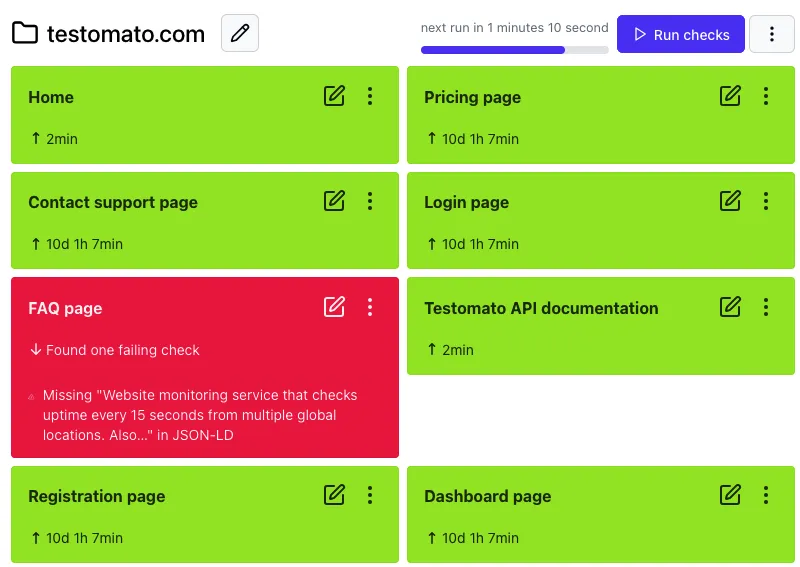The height and width of the screenshot is (567, 800).
Task: Click Dashboard page '10d 1h 7min' uptime
Action: pyautogui.click(x=480, y=538)
